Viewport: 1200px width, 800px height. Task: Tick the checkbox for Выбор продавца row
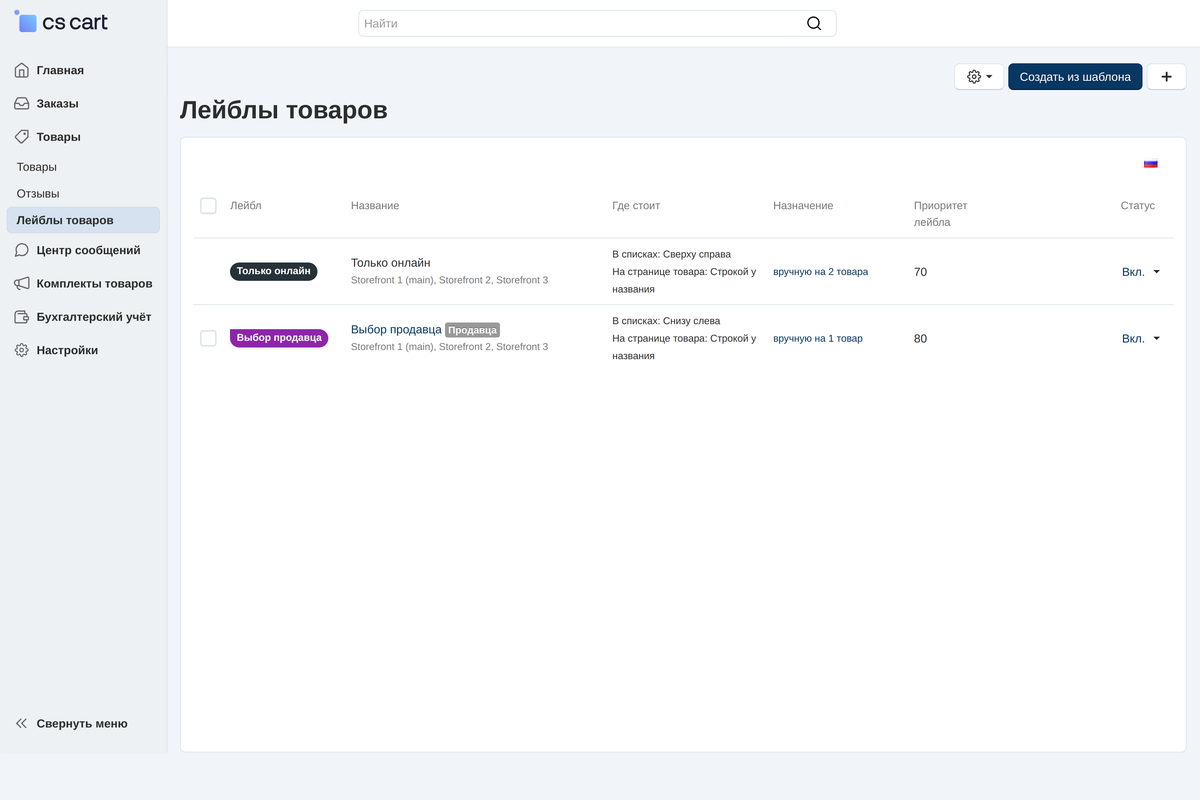[208, 338]
